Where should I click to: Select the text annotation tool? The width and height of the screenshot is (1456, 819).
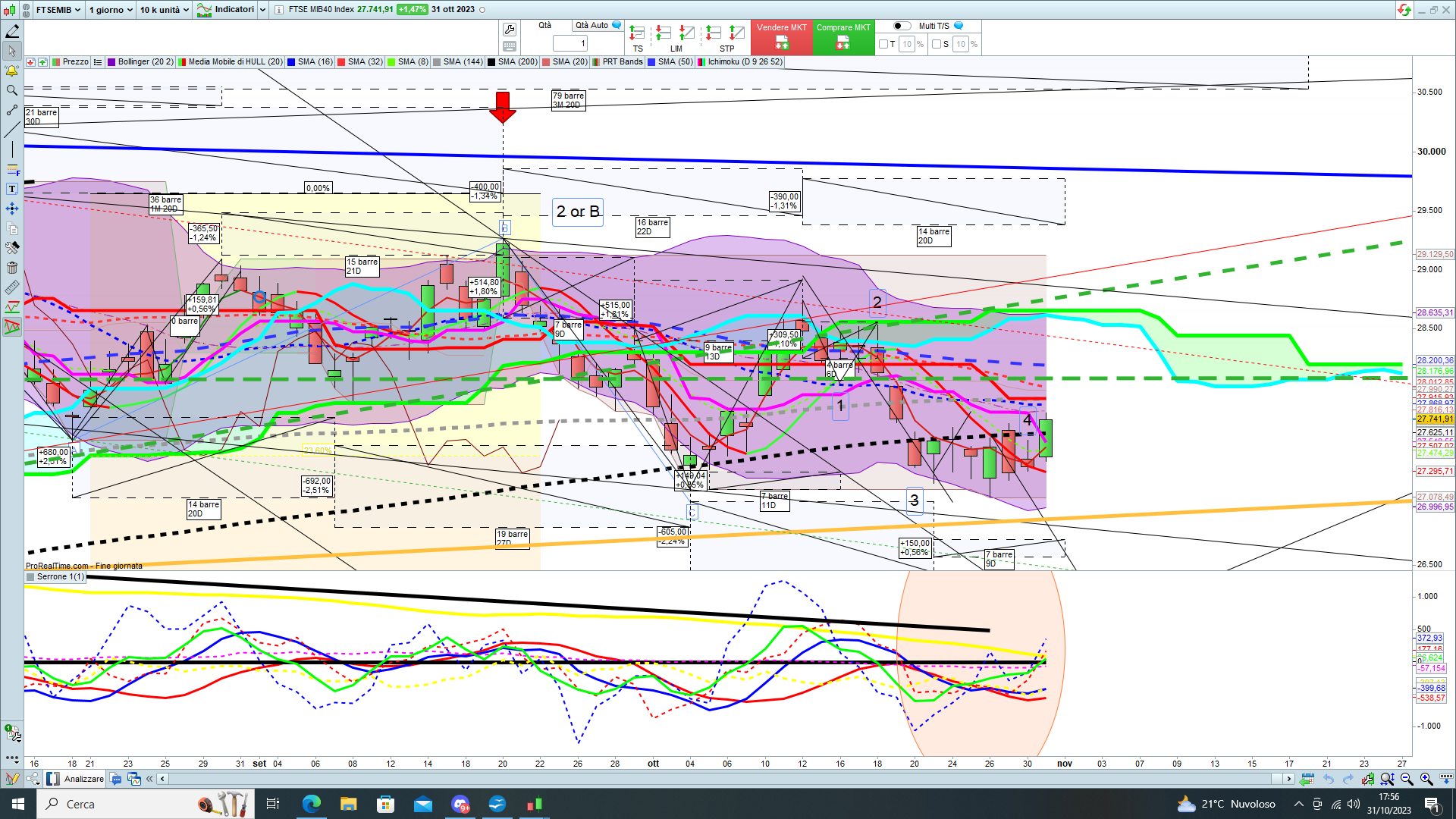point(12,189)
